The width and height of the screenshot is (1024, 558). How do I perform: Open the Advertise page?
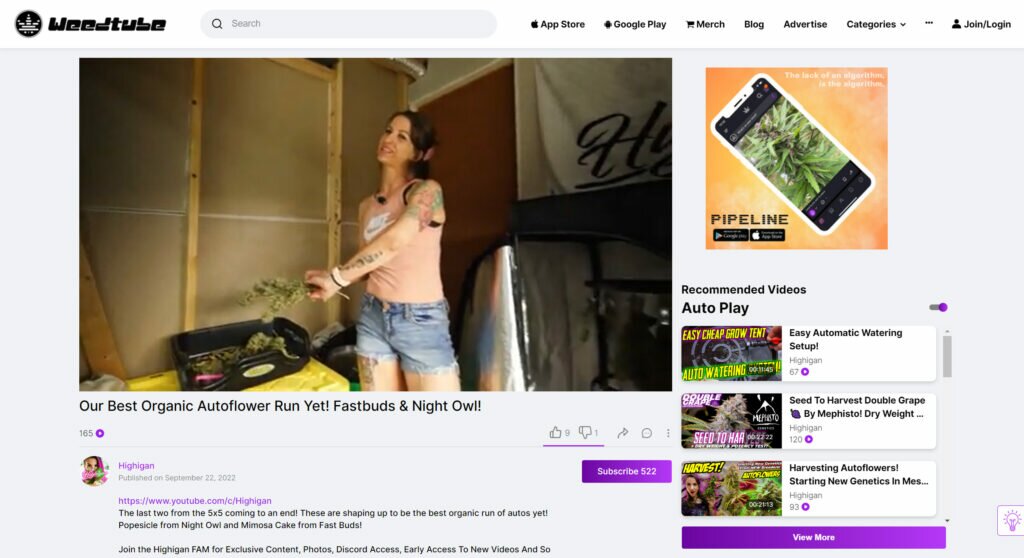[x=805, y=24]
